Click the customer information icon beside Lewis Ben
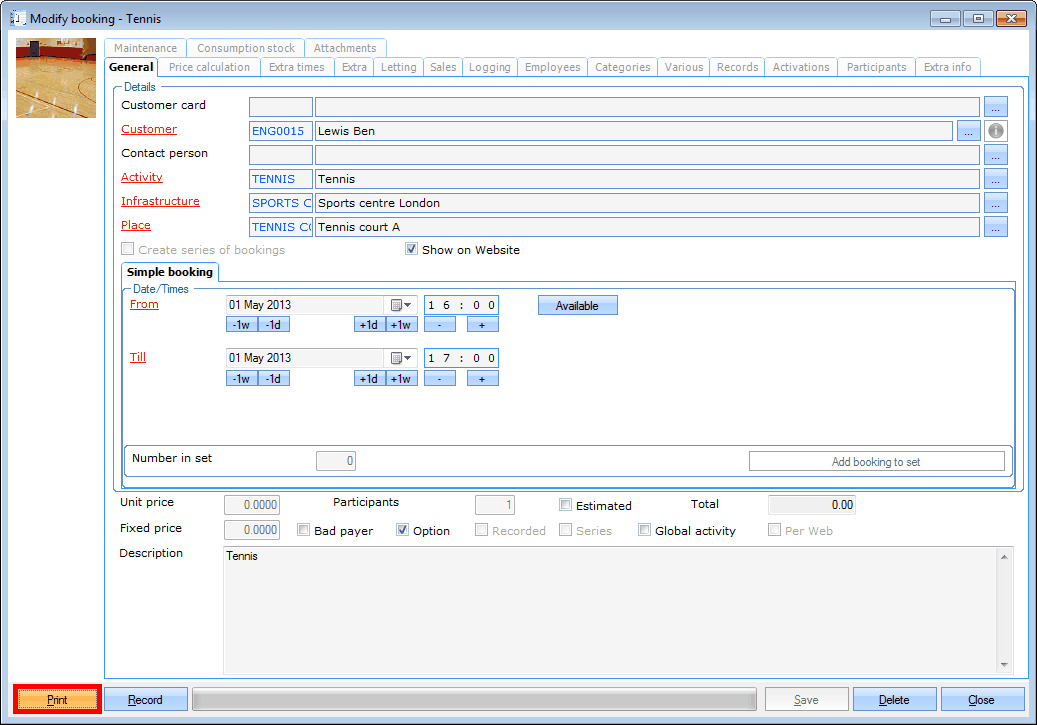The width and height of the screenshot is (1037, 725). 995,130
